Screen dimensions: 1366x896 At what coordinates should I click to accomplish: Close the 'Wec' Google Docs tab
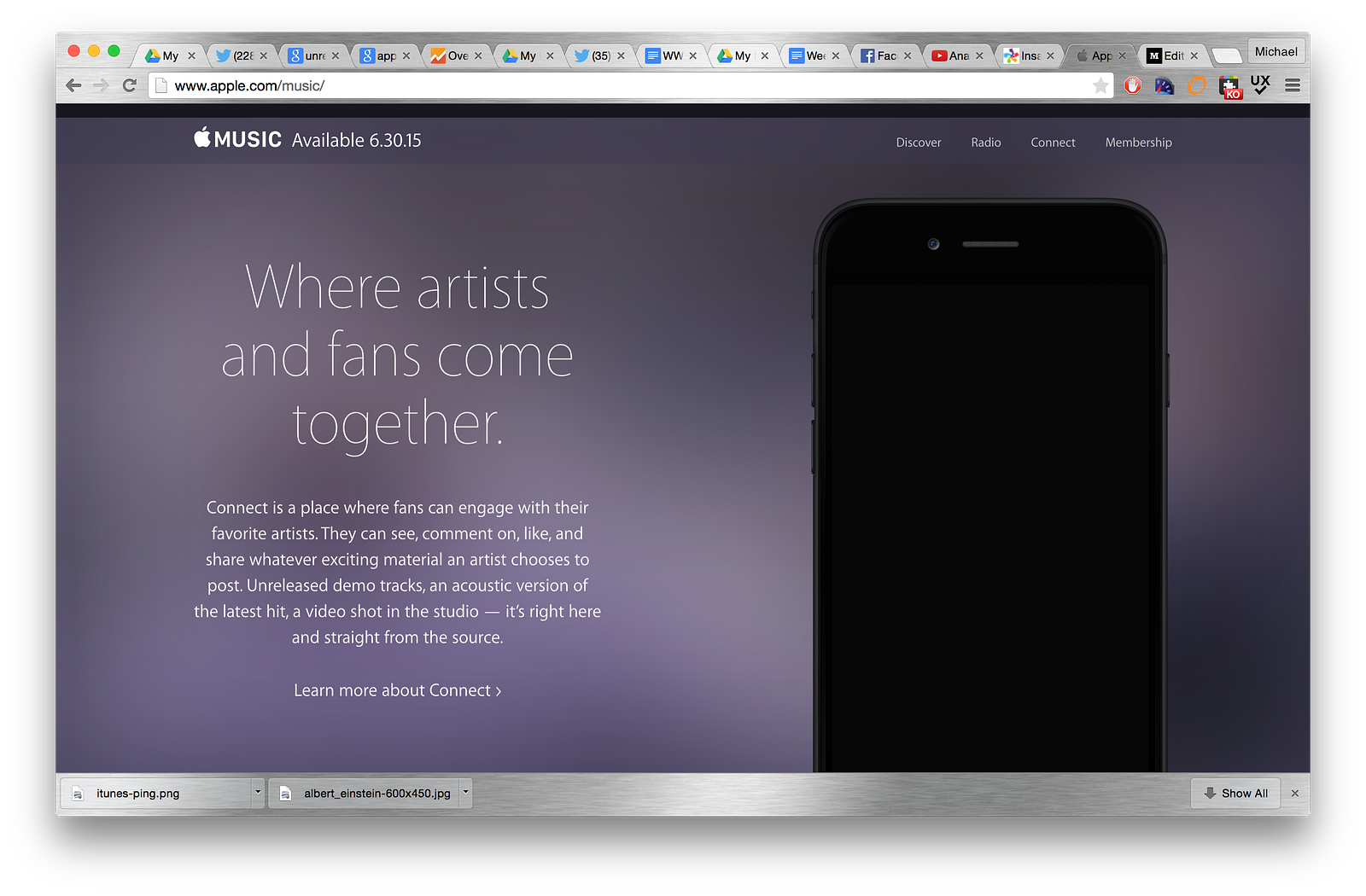[x=836, y=56]
